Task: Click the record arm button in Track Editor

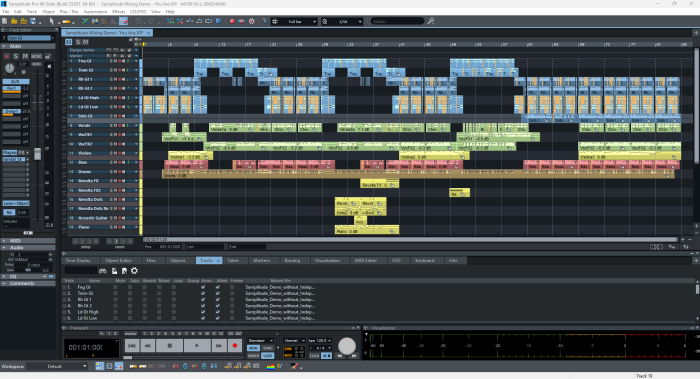Action: pyautogui.click(x=6, y=56)
